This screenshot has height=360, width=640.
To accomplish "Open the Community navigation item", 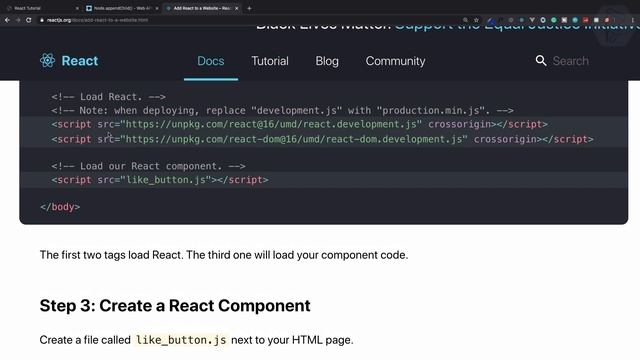I will [x=395, y=61].
